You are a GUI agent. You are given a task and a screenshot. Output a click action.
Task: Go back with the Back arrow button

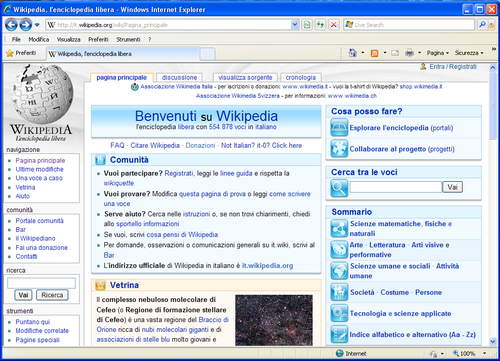click(11, 25)
